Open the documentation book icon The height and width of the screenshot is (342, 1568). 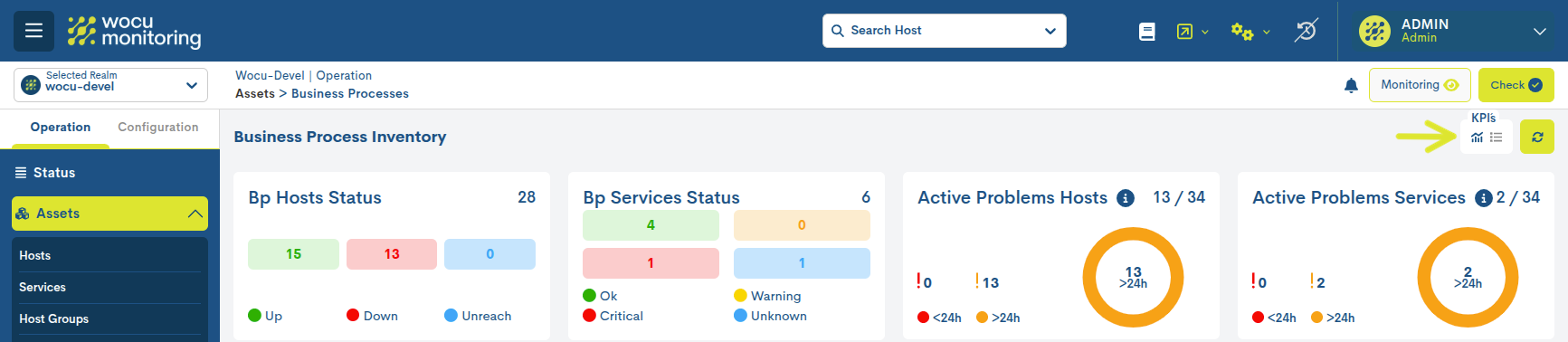tap(1146, 32)
